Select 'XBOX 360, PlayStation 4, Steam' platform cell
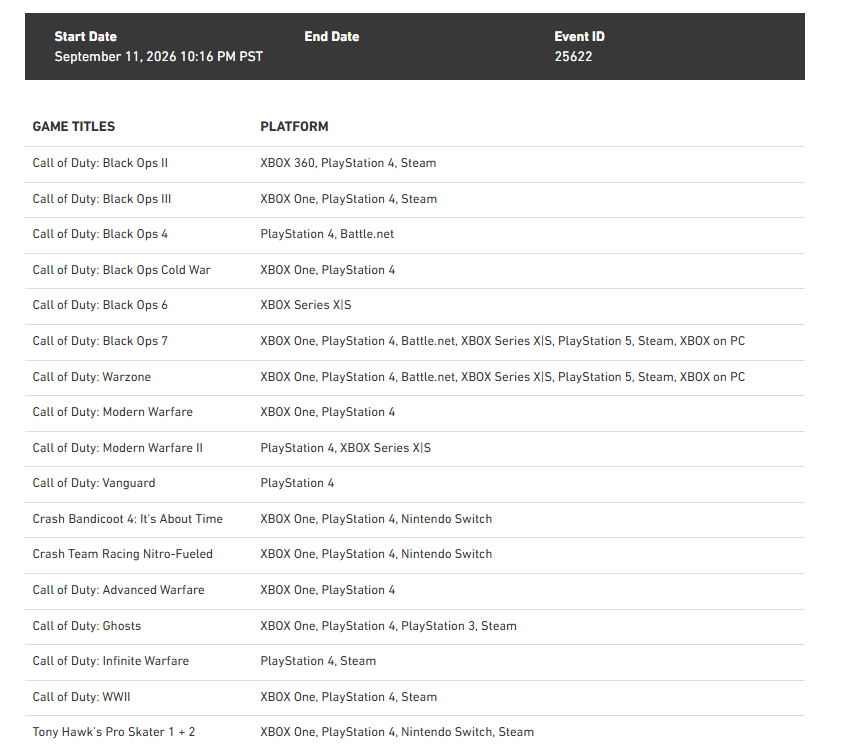The image size is (844, 755). tap(348, 163)
